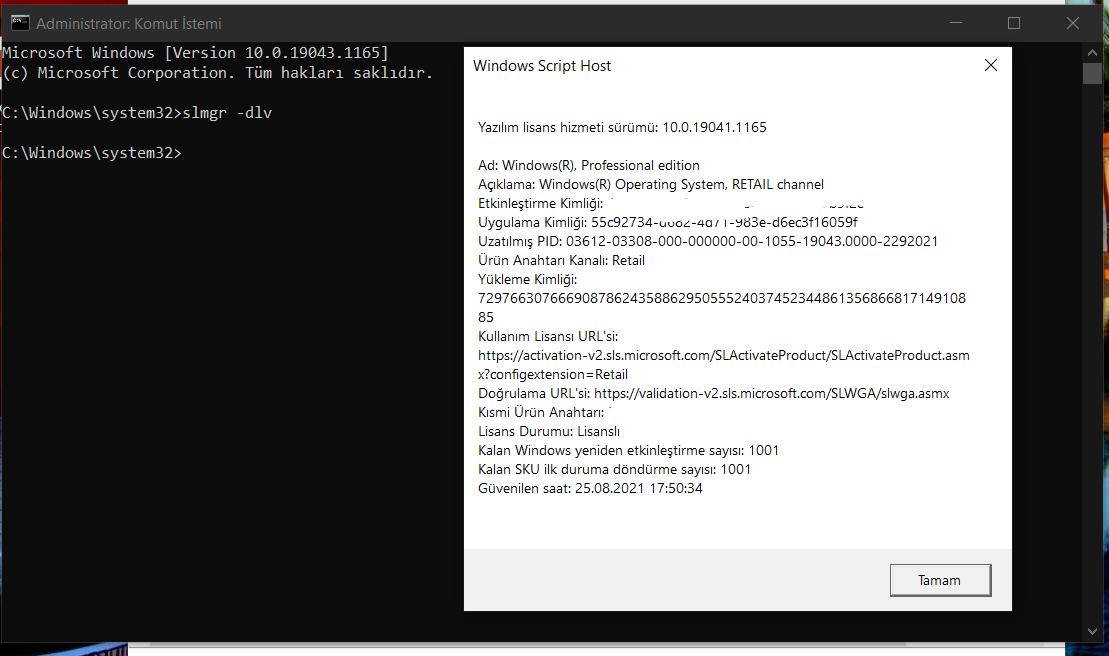The width and height of the screenshot is (1109, 656).
Task: Click the 'Yükleme Kimliği:' label
Action: (x=527, y=280)
